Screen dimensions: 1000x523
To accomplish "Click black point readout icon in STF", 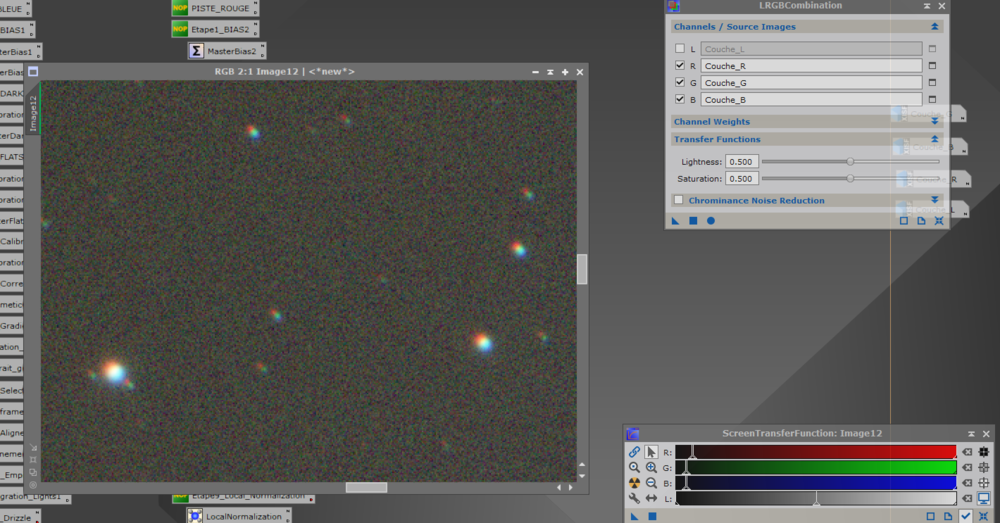I will pyautogui.click(x=983, y=452).
